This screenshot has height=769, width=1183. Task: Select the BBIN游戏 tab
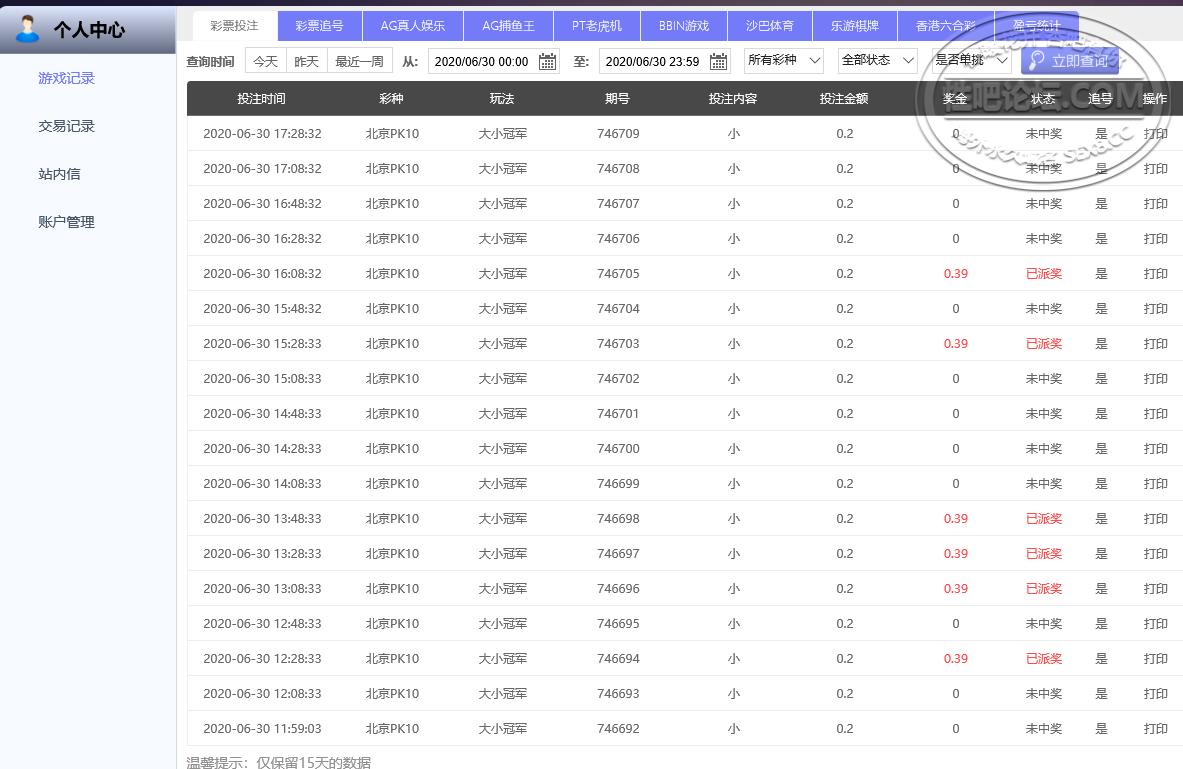click(684, 26)
